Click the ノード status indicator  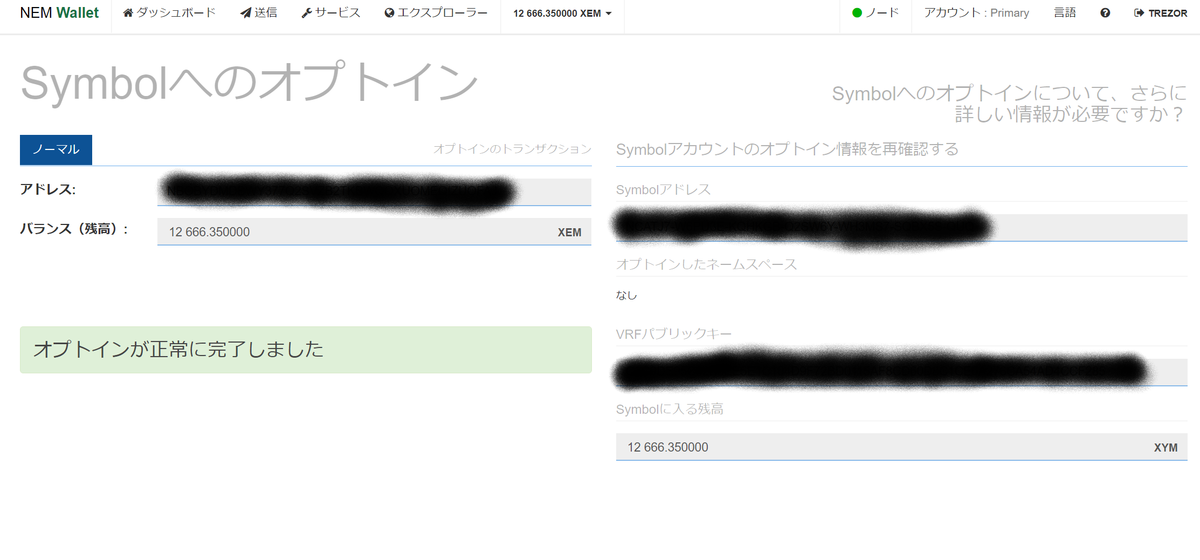pyautogui.click(x=875, y=13)
